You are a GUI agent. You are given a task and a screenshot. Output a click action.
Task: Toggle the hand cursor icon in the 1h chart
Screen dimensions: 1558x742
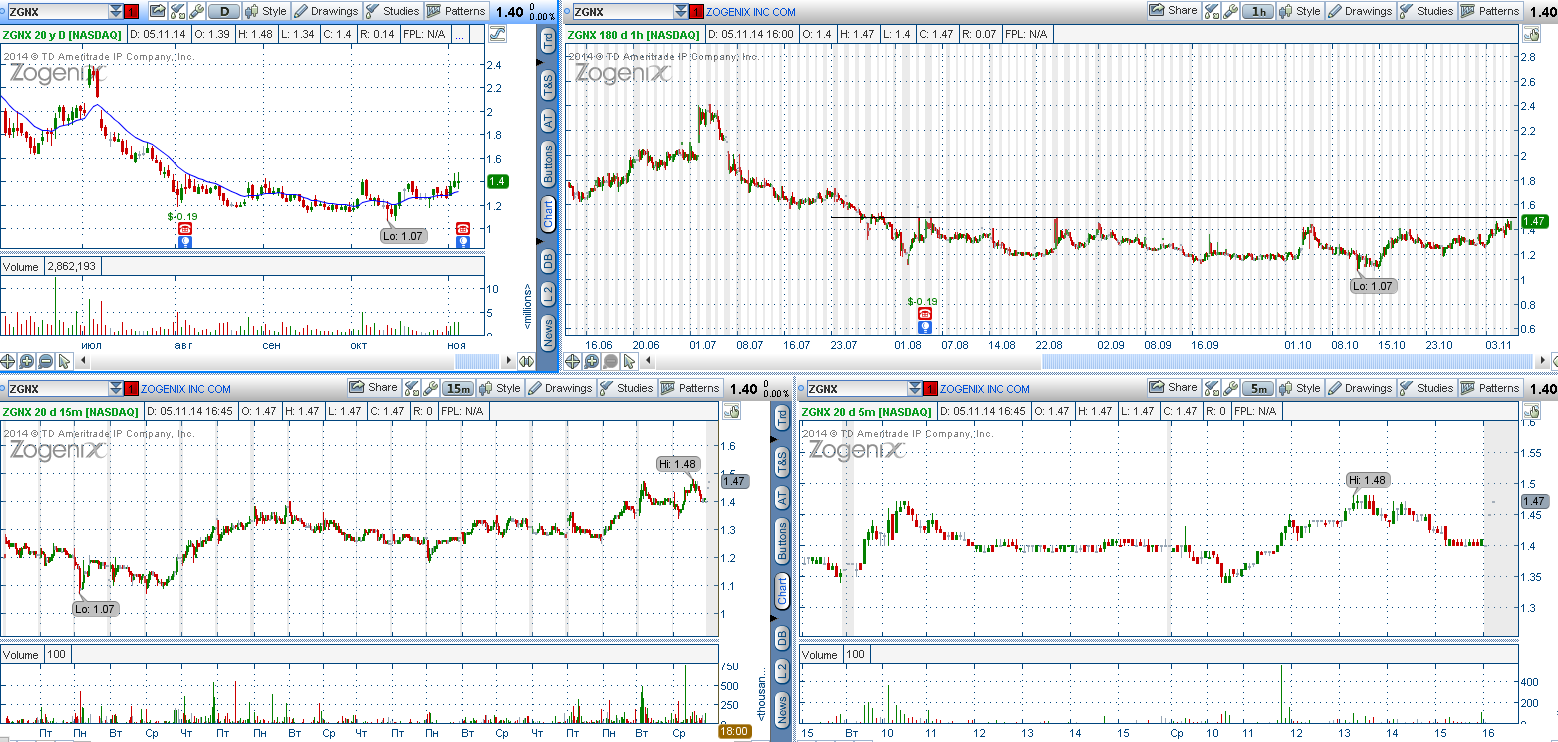(1530, 34)
